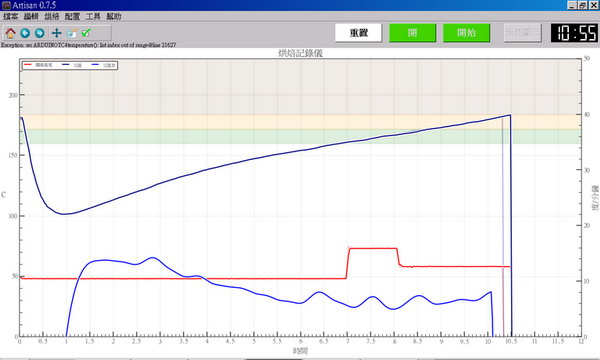The image size is (600, 360).
Task: Click the 烘焙記錄儀 chart title
Action: [x=300, y=53]
